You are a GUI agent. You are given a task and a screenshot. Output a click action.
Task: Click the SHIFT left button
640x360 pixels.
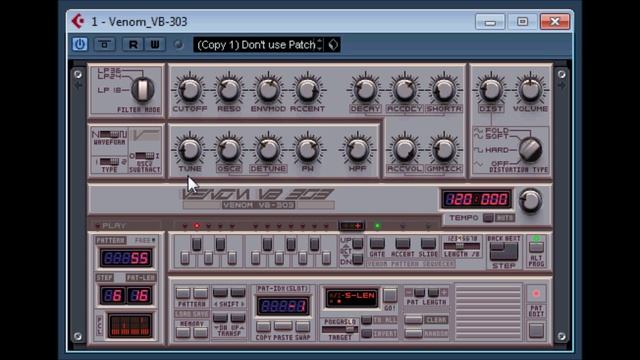pos(220,292)
